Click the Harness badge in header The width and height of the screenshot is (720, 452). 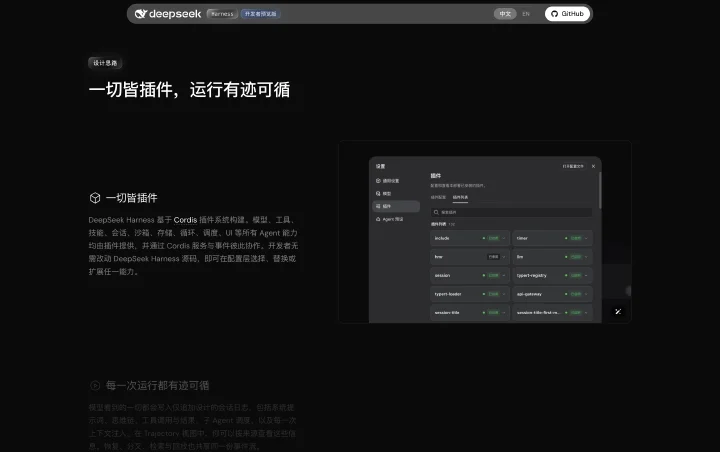[222, 14]
